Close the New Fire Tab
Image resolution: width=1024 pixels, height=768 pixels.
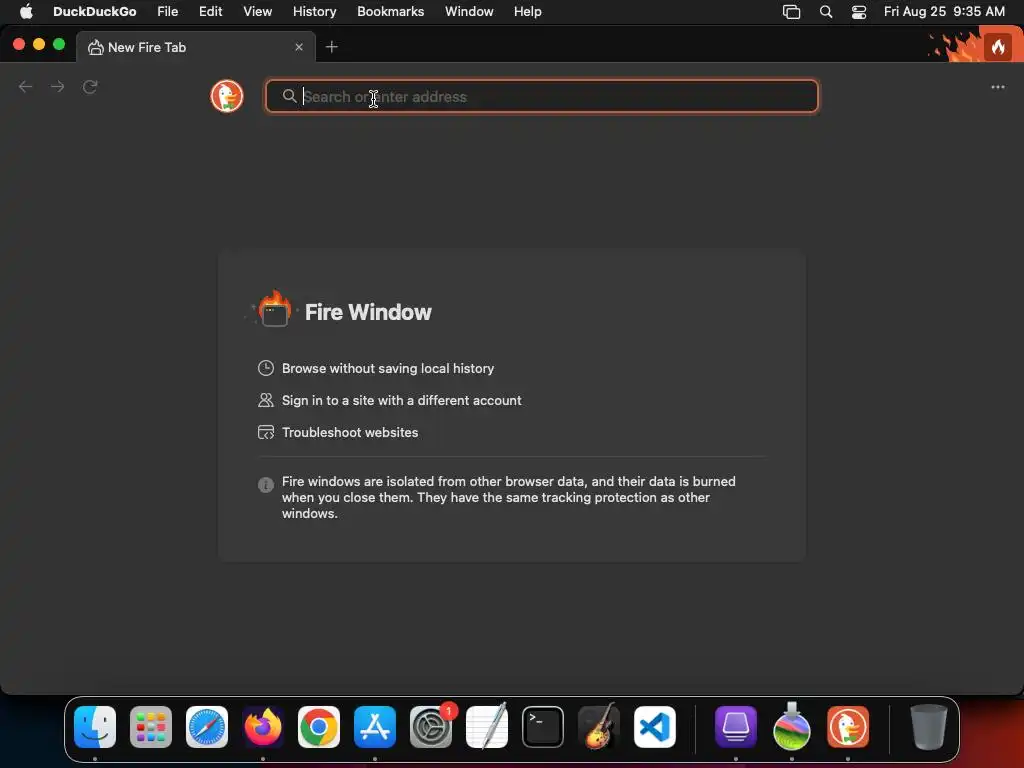click(299, 47)
